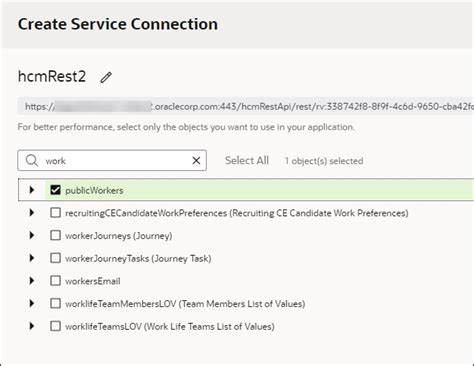Select worklifeTeamsLOV label
Viewport: 474px width, 366px height.
click(x=170, y=327)
